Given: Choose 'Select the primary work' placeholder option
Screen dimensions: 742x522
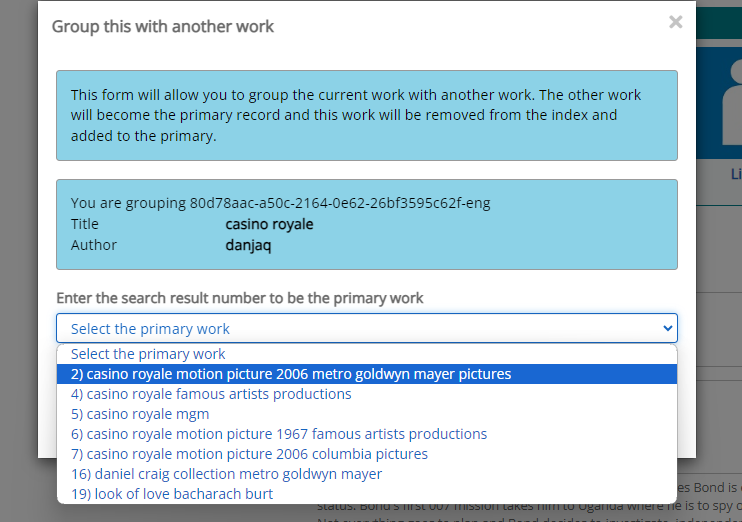Looking at the screenshot, I should tap(367, 354).
